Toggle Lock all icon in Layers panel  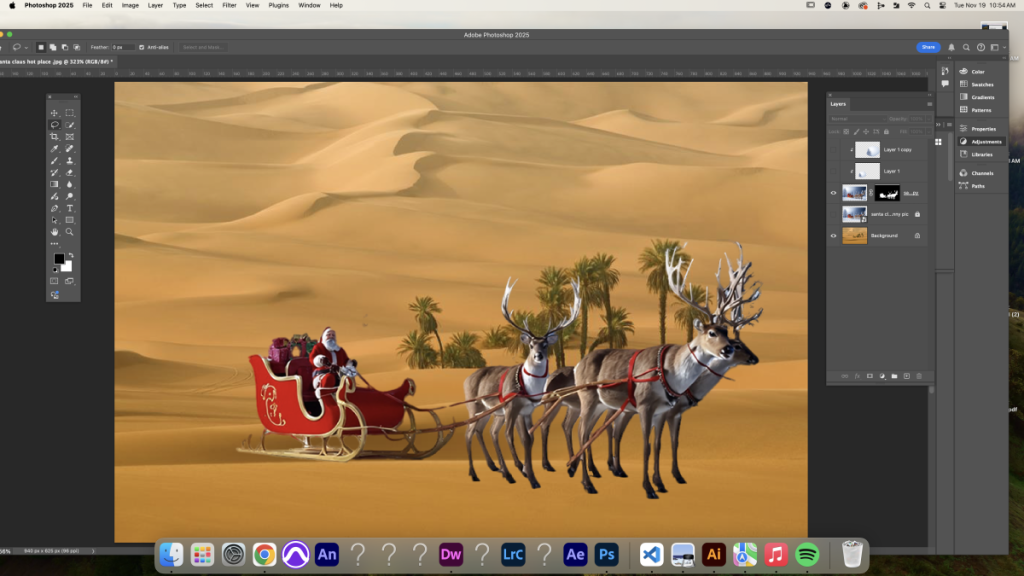886,131
